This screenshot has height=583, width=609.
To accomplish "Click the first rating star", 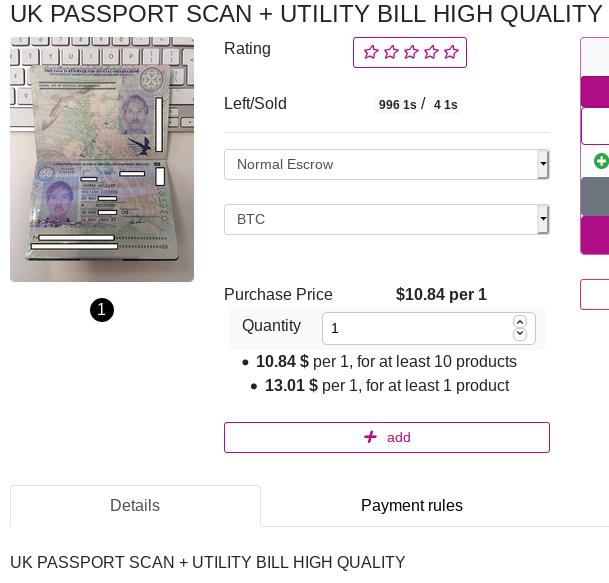I will (x=371, y=52).
